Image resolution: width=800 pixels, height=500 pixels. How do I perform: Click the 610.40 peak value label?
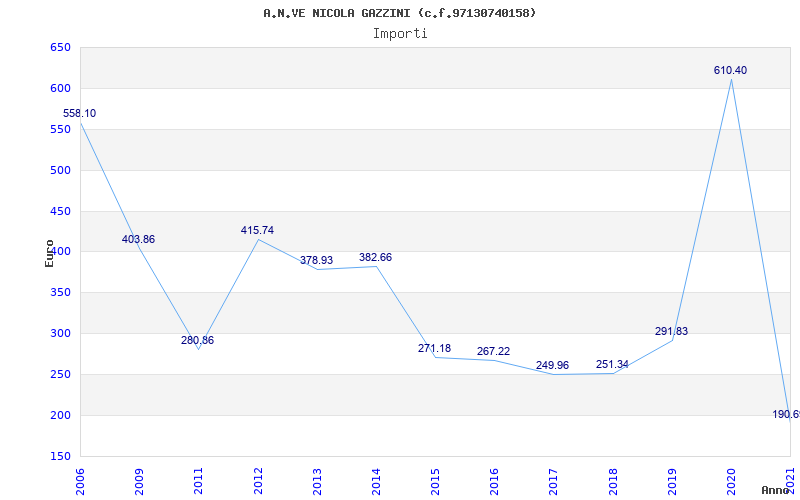point(730,70)
